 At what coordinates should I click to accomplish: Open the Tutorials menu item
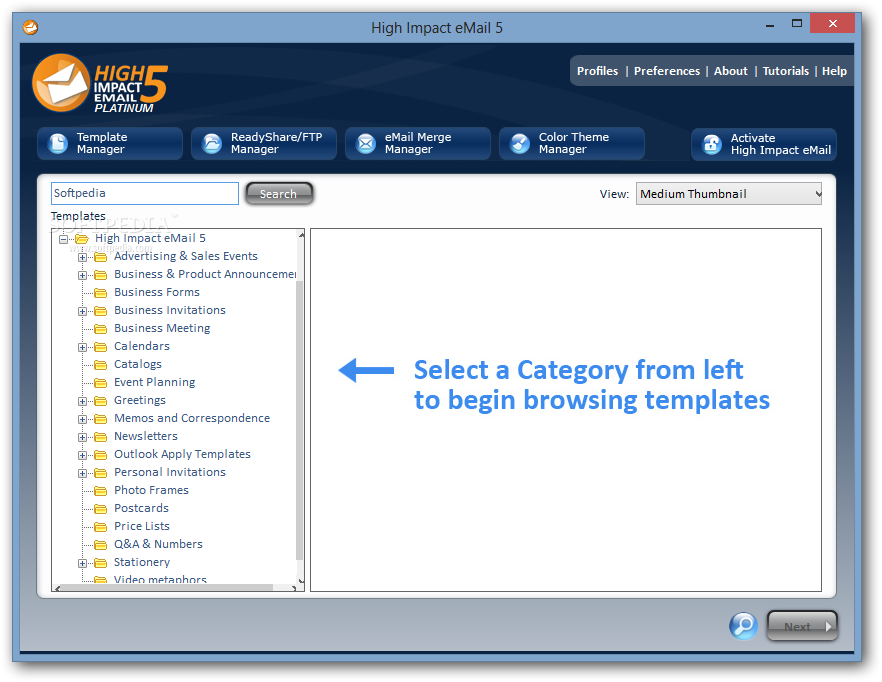tap(786, 71)
